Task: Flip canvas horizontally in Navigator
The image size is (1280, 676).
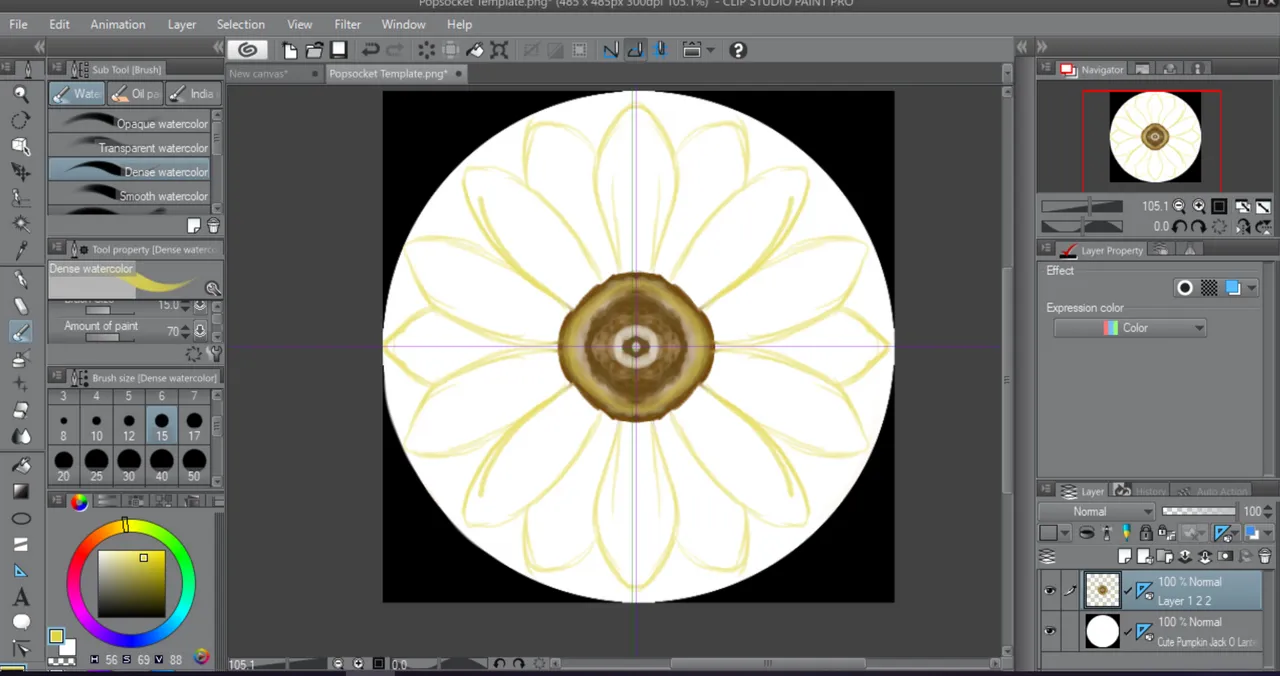Action: 1244,226
